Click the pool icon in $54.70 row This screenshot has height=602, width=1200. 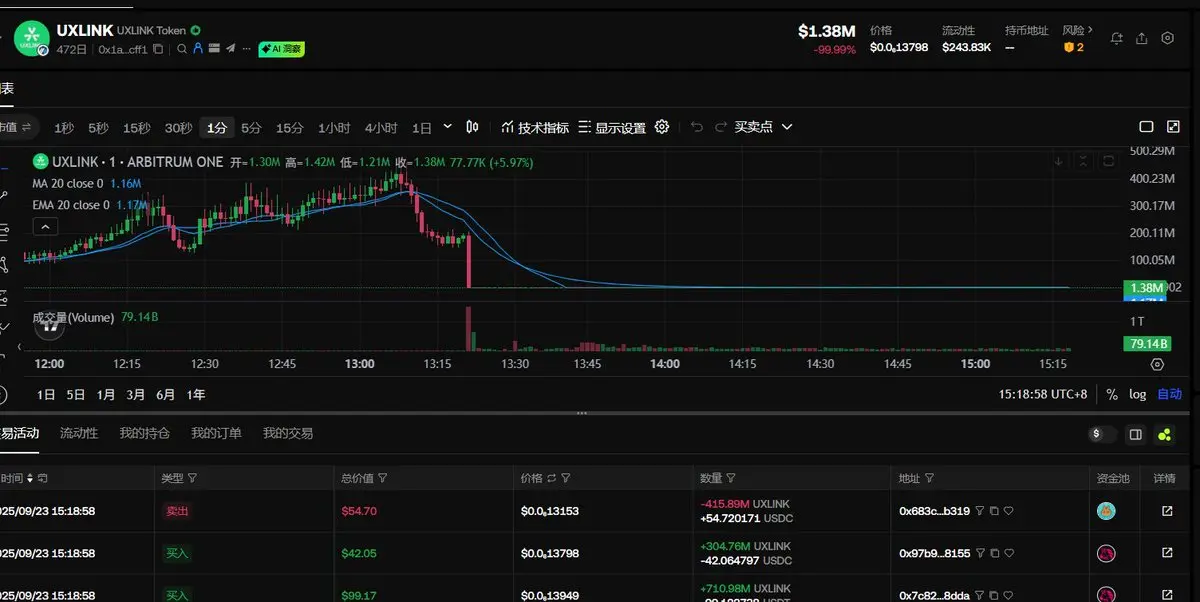(x=1106, y=511)
